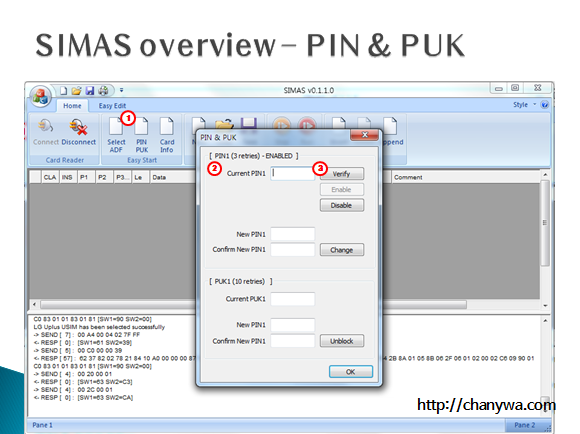Click the command grid vertical scrollbar
This screenshot has height=434, width=580.
(x=545, y=223)
